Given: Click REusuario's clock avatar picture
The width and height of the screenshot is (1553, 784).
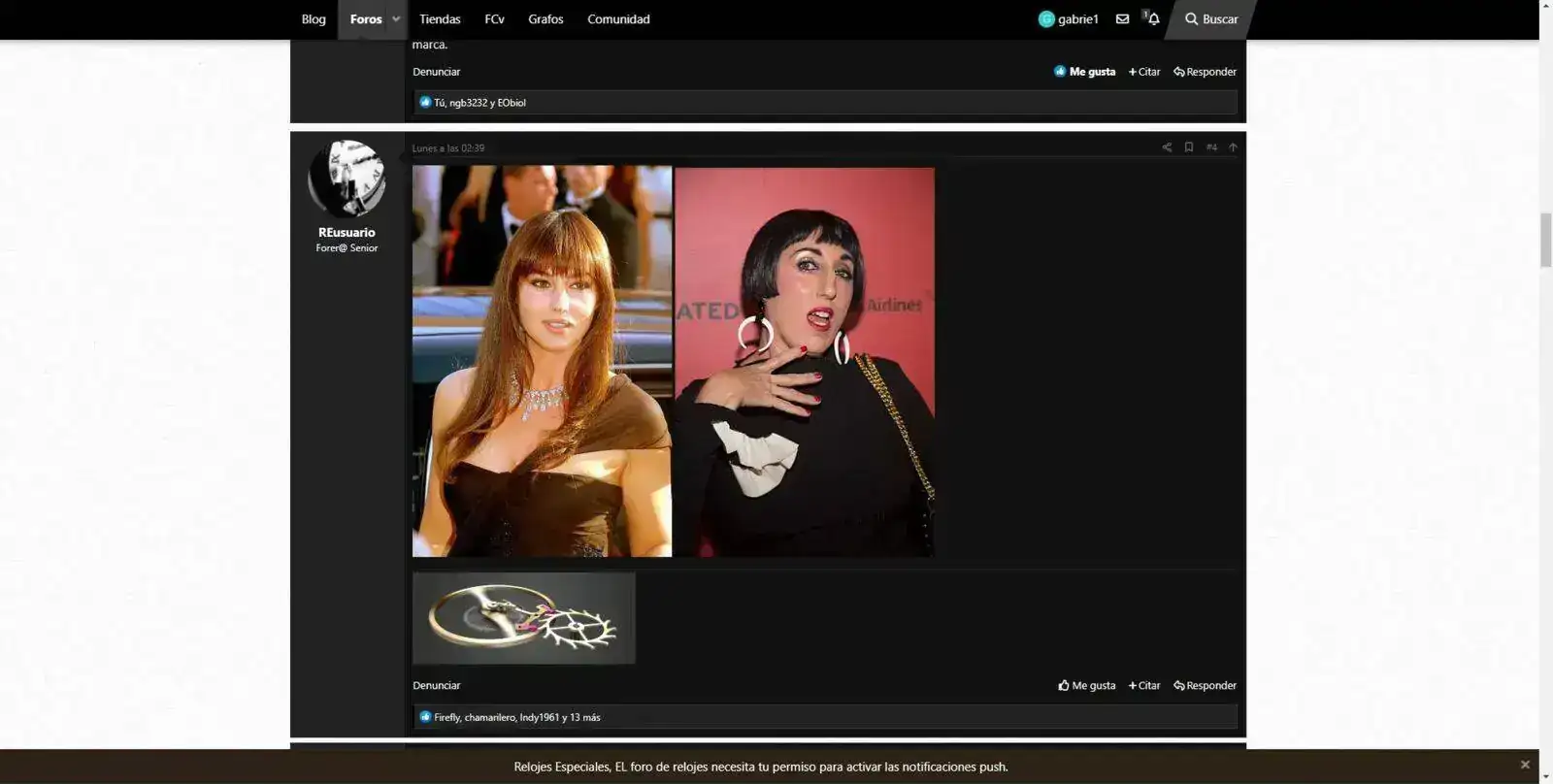Looking at the screenshot, I should coord(347,180).
